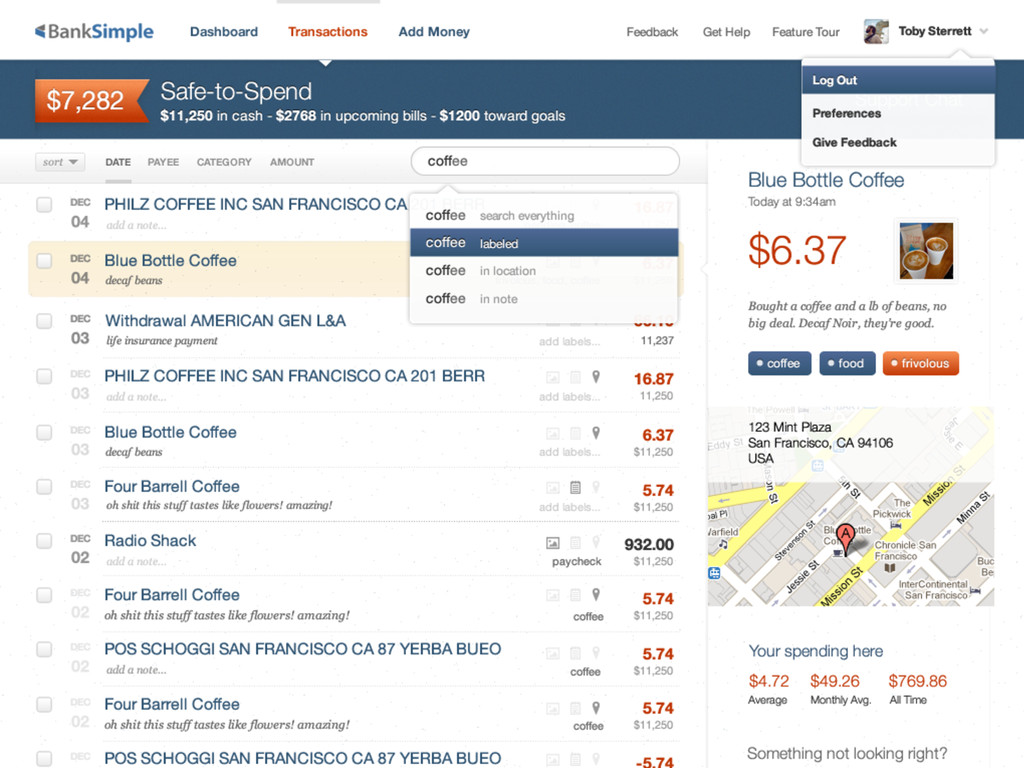Open the Transactions section
Screen dimensions: 1024x768
pyautogui.click(x=328, y=31)
